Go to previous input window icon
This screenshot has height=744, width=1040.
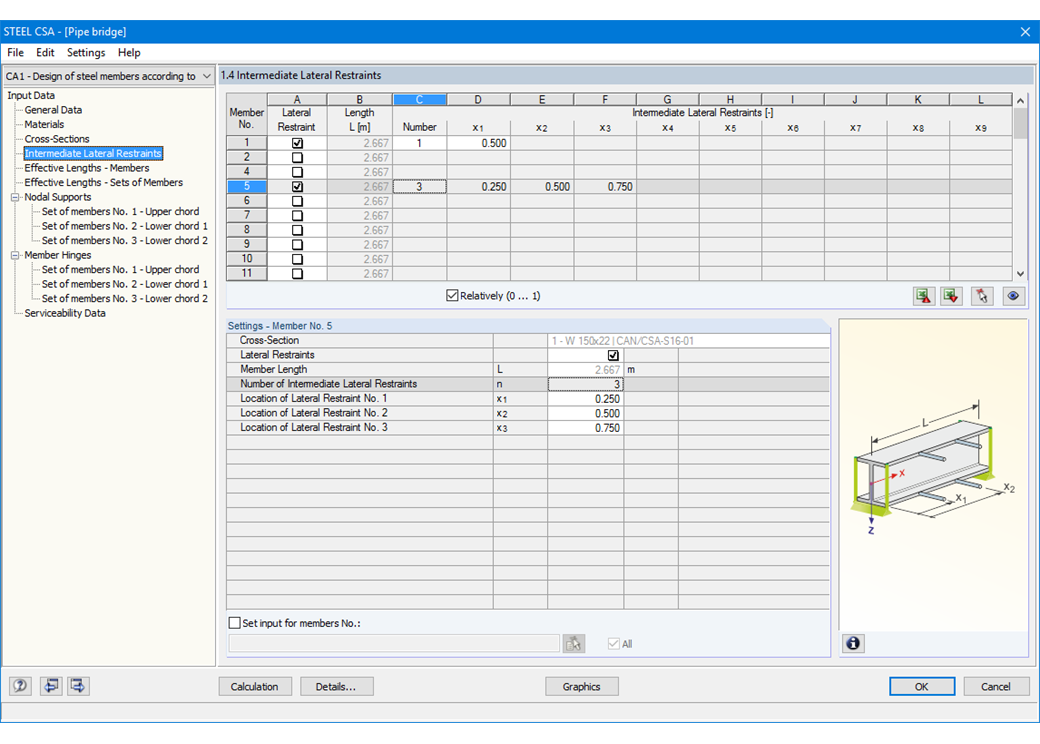[51, 686]
